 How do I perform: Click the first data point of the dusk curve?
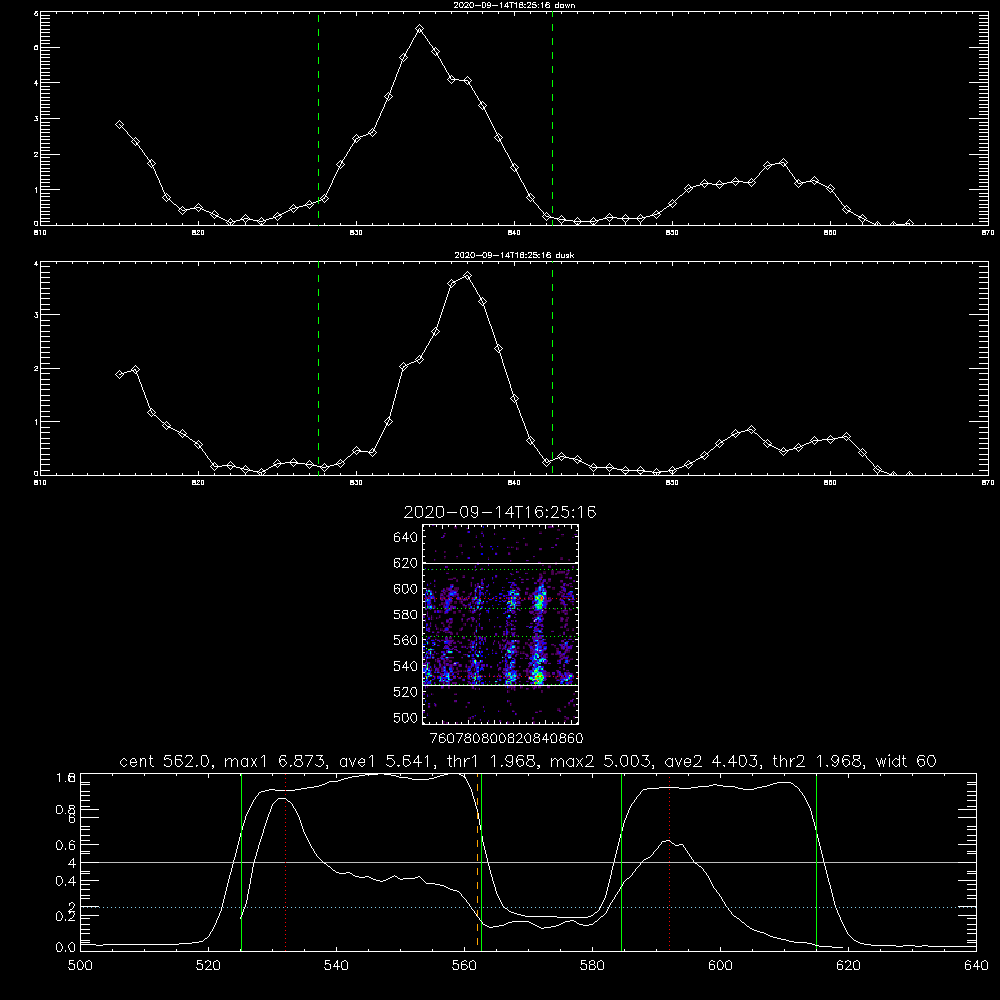pyautogui.click(x=119, y=374)
